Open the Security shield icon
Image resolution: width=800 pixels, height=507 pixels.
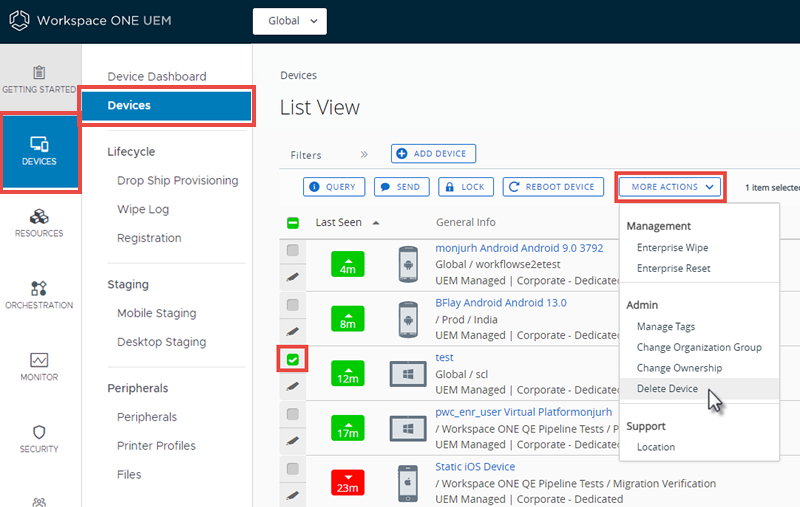pos(39,432)
